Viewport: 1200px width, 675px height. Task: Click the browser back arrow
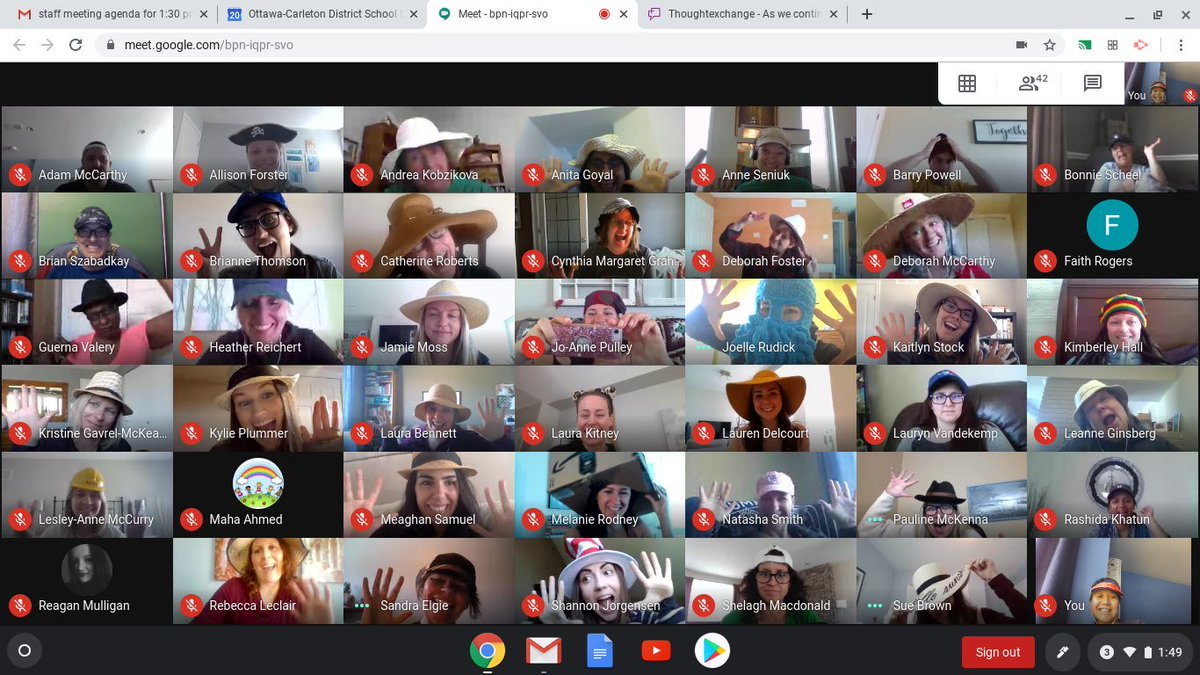pos(19,46)
